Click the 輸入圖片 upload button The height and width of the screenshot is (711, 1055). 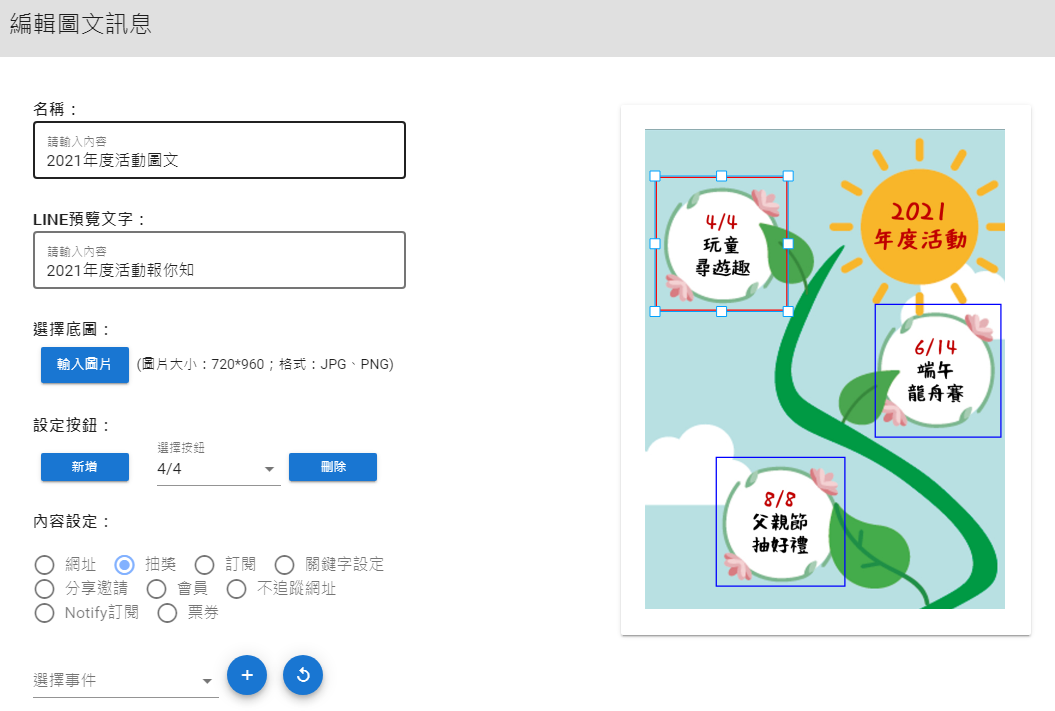[84, 365]
